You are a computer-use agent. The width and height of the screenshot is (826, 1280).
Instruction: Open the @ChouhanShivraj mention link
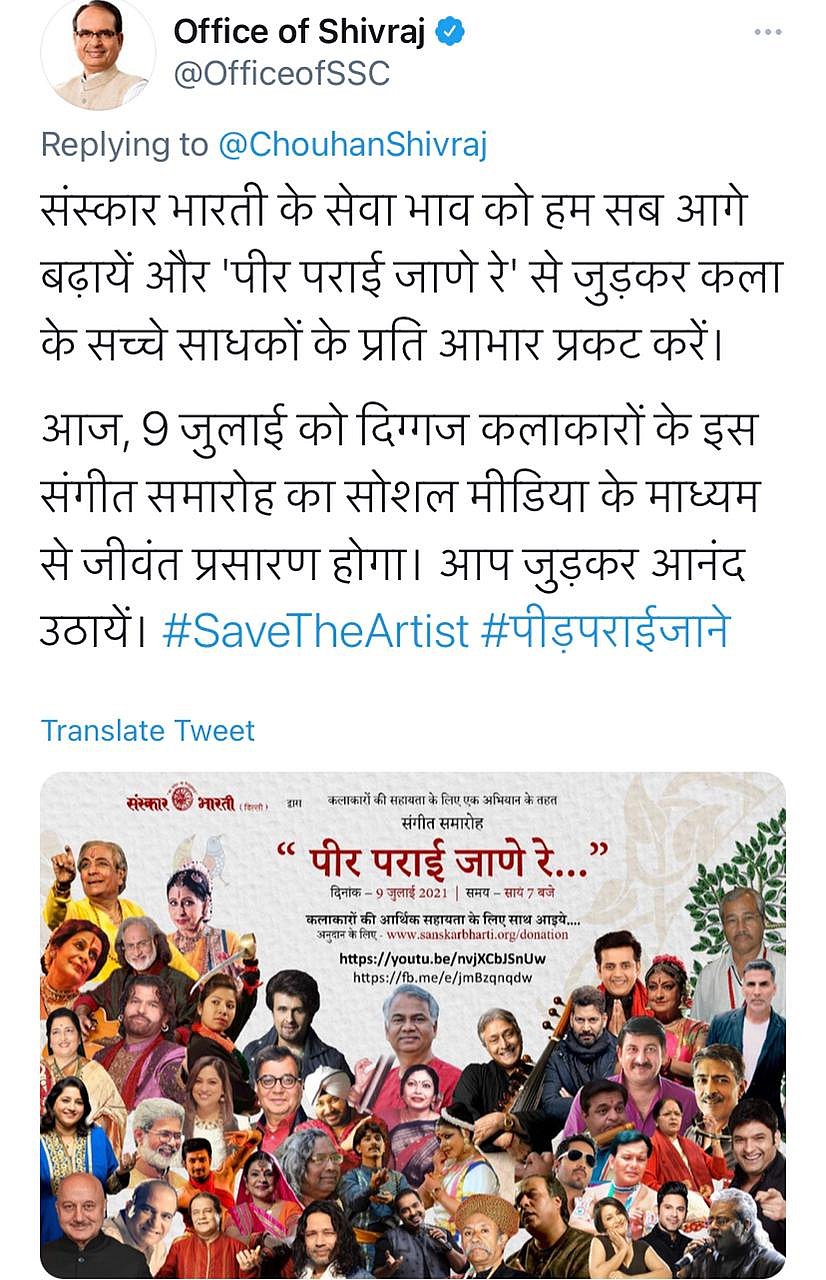[x=353, y=145]
